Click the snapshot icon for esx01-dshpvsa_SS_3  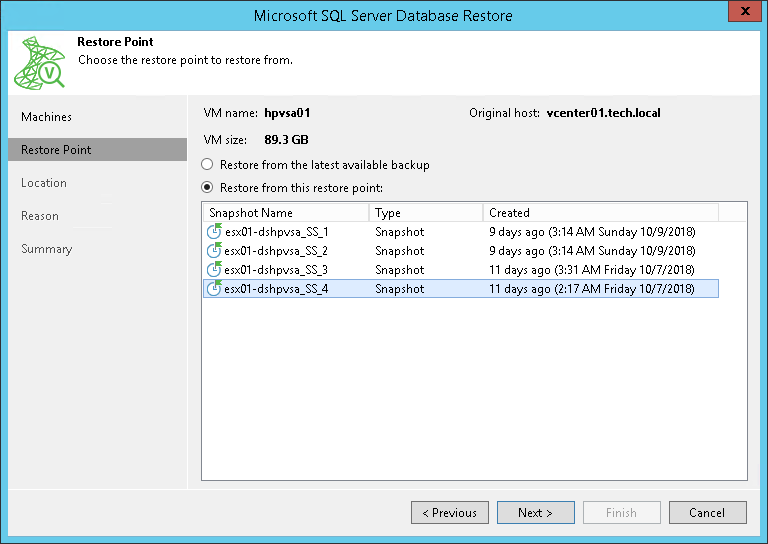(214, 269)
